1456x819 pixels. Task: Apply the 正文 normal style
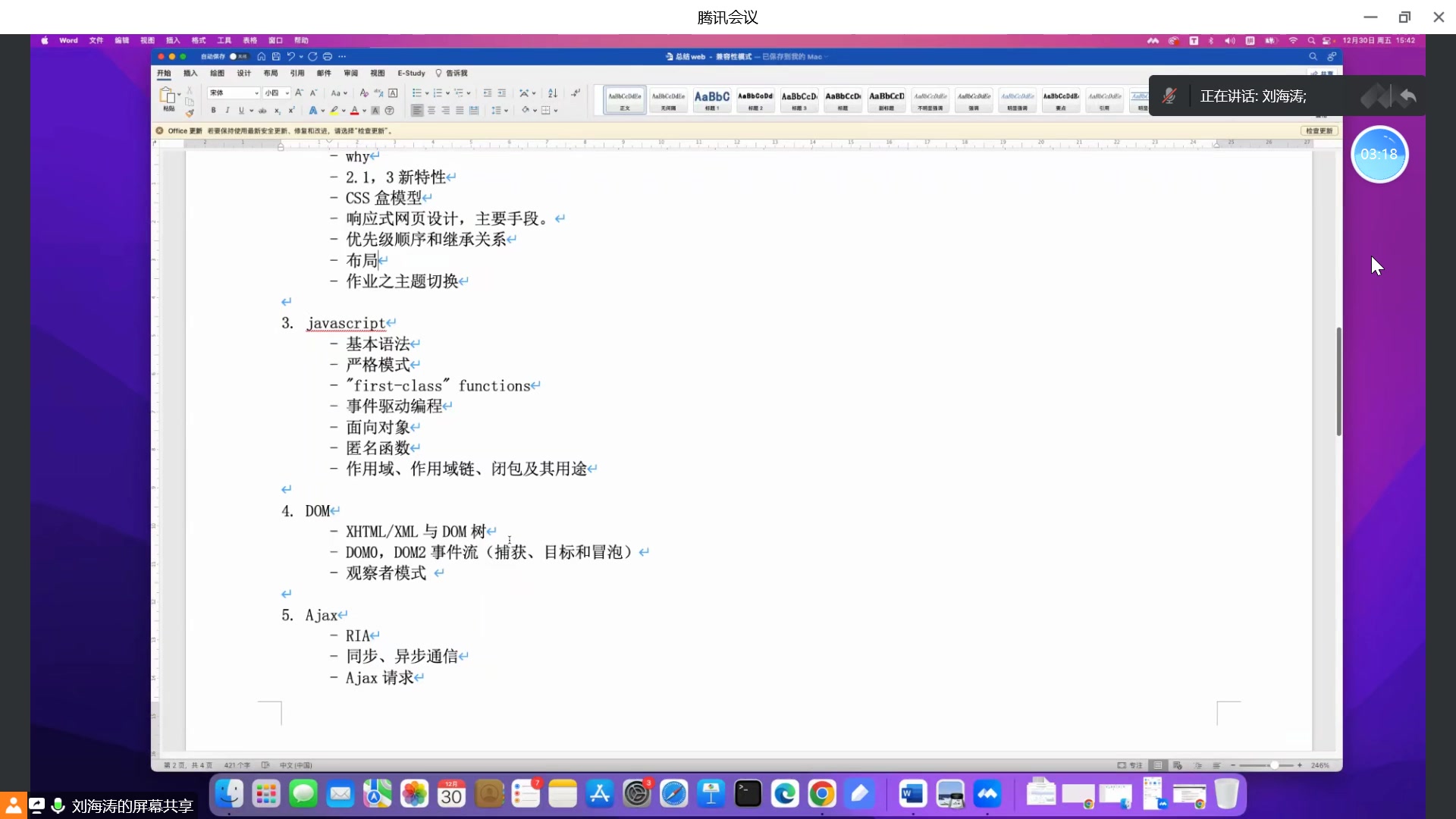tap(625, 99)
